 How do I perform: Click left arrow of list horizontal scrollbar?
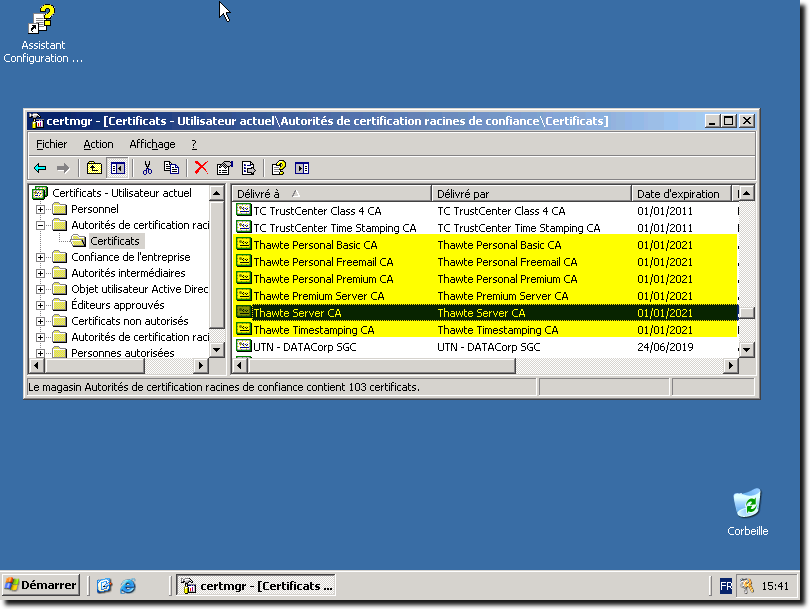pos(239,366)
